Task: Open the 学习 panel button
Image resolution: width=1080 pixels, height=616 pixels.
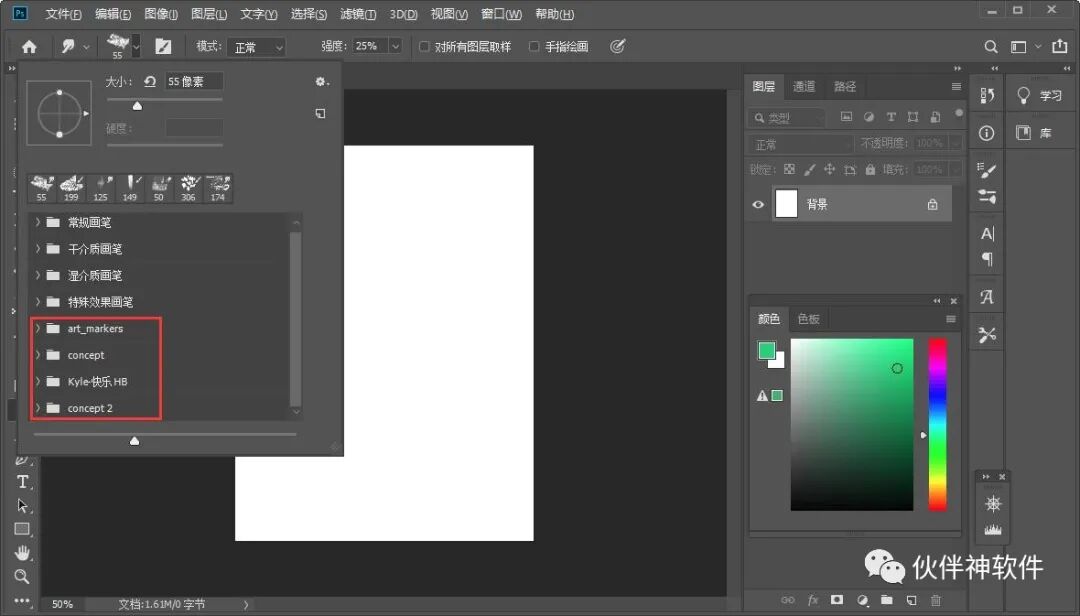Action: click(x=1039, y=96)
